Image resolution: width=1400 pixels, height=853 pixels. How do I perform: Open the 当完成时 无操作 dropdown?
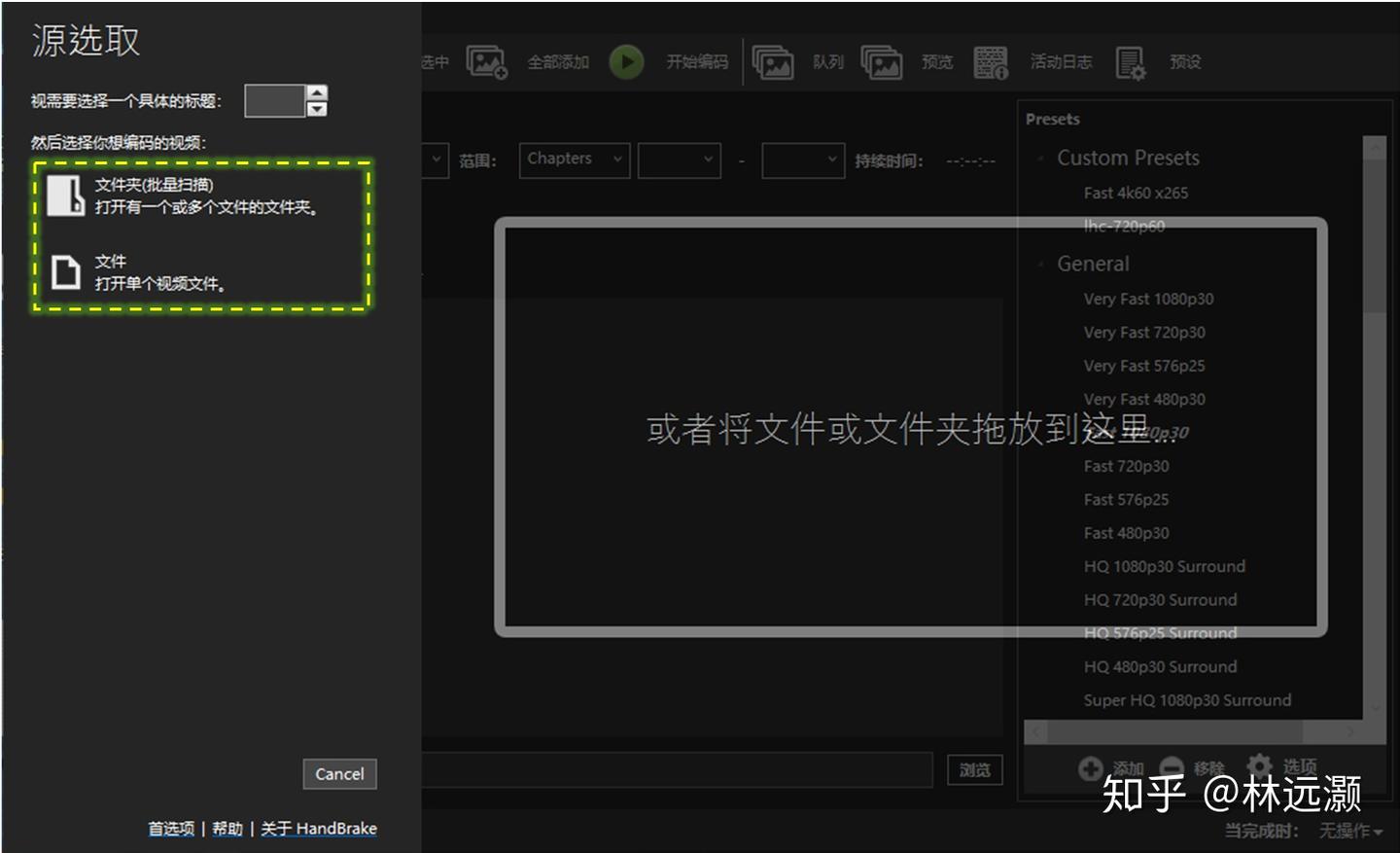(1350, 831)
